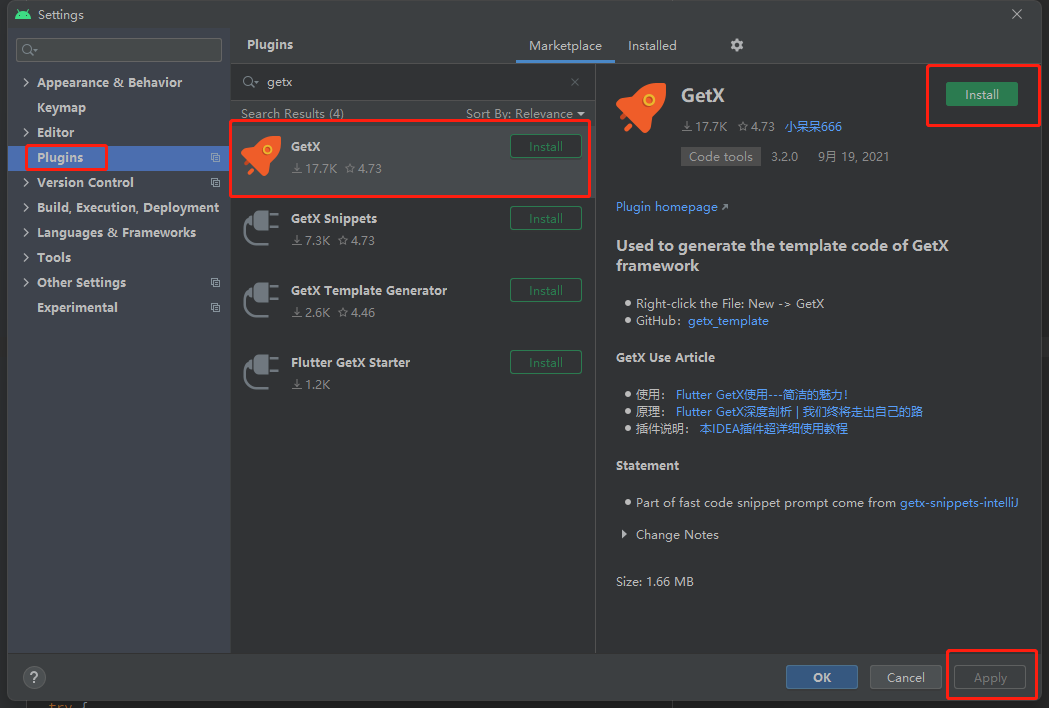Focus the settings search field
The height and width of the screenshot is (708, 1049).
coord(119,50)
